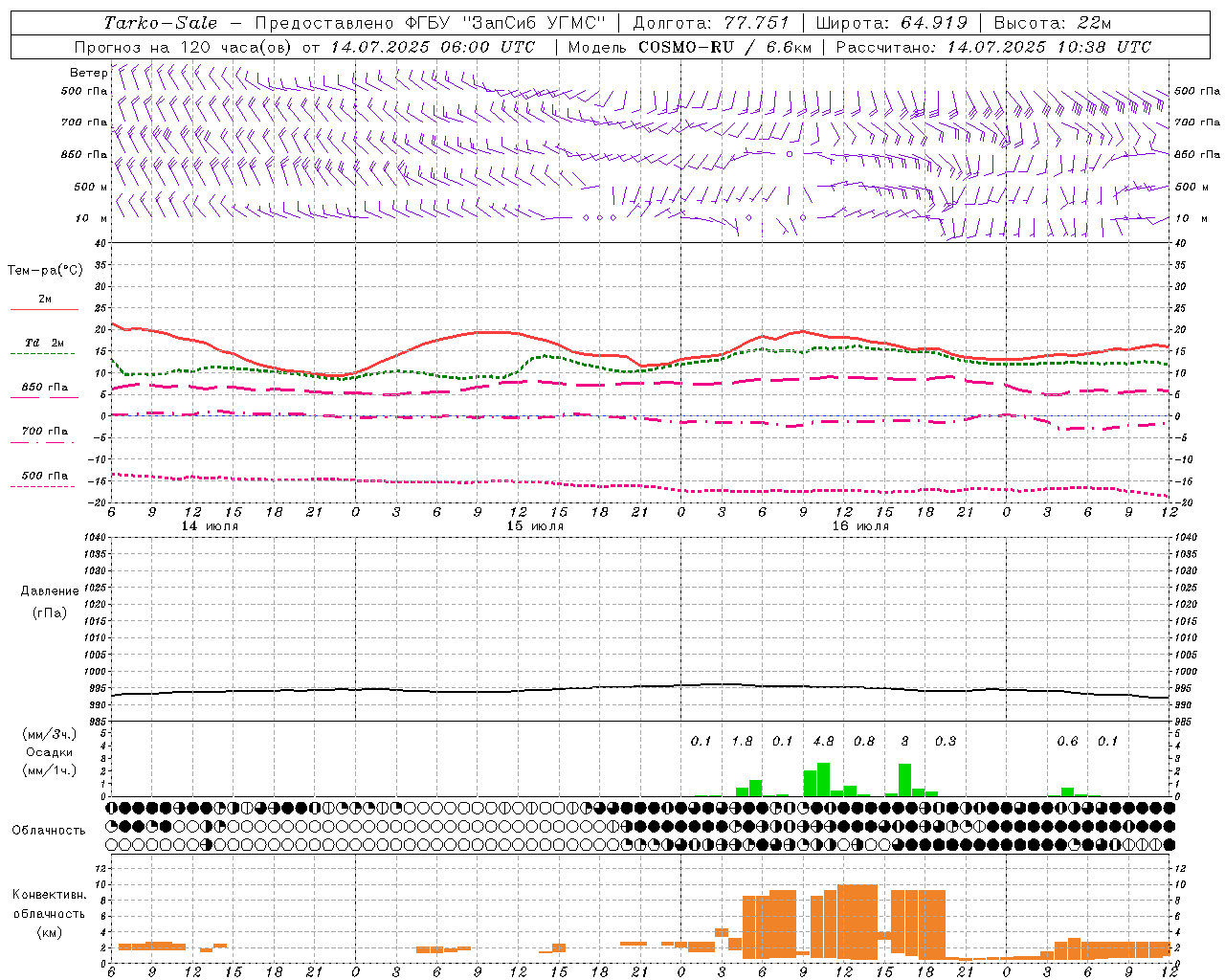Select the "Облачность" cloud cover label
The height and width of the screenshot is (980, 1225).
tap(49, 830)
